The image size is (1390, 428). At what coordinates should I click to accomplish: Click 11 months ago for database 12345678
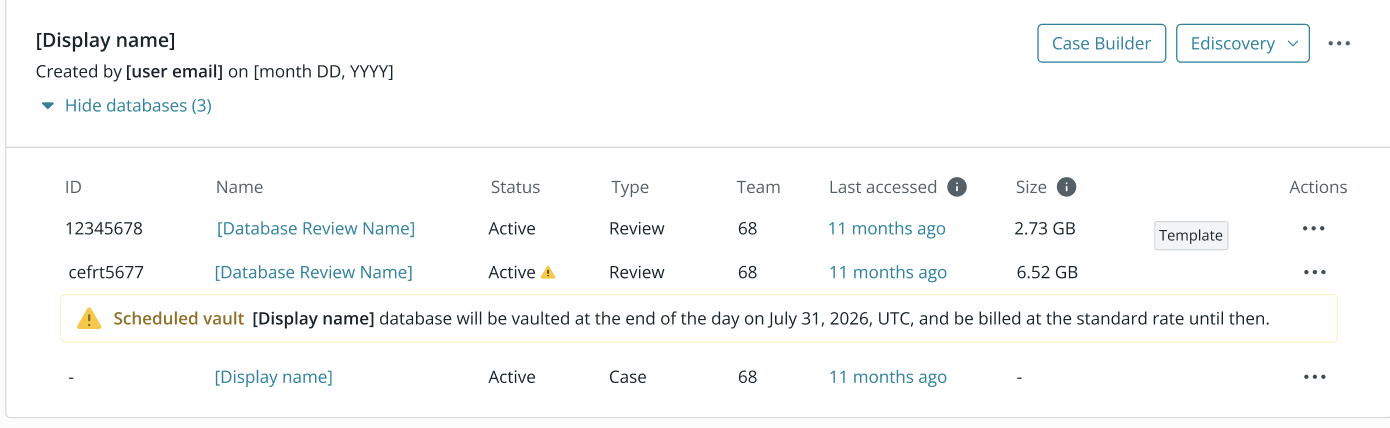(887, 229)
